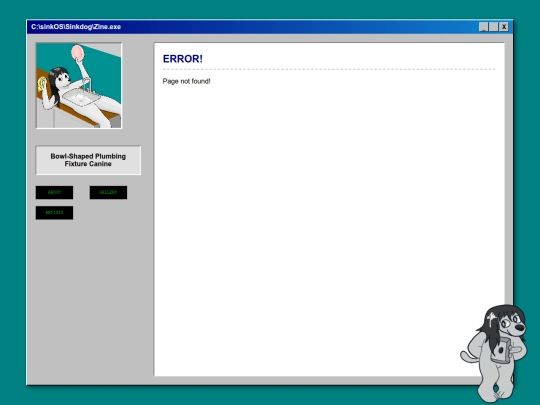Go to the ARTISTS page button

pyautogui.click(x=54, y=213)
